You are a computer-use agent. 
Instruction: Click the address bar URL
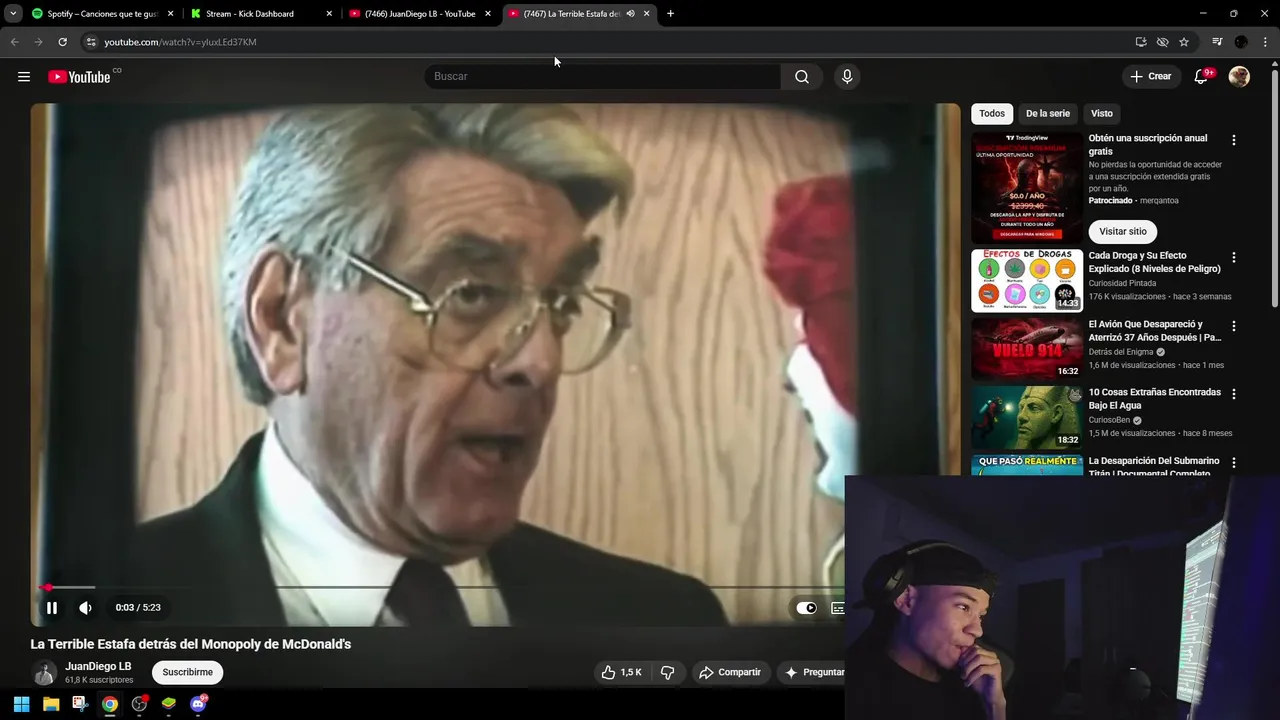click(180, 42)
